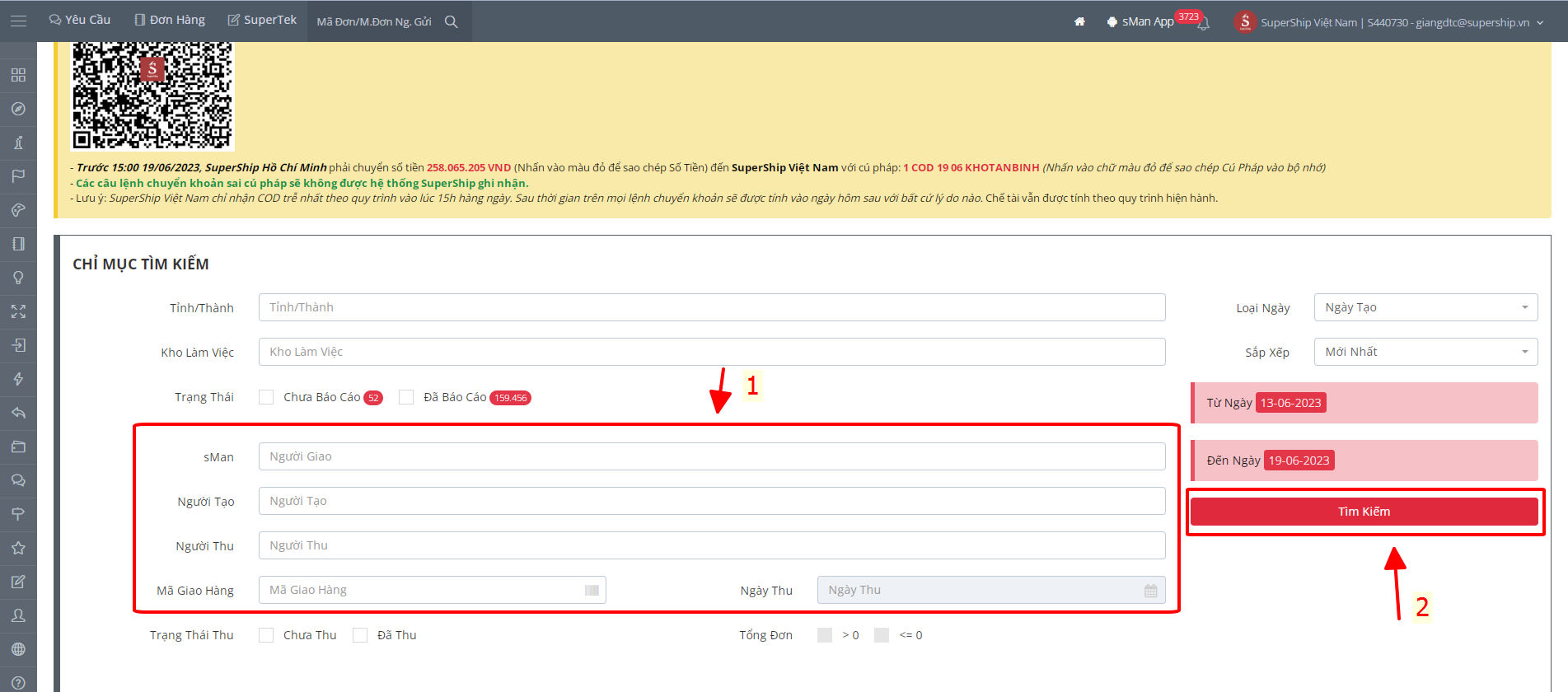Open the globe icon in sidebar
The height and width of the screenshot is (692, 1568).
pyautogui.click(x=18, y=649)
